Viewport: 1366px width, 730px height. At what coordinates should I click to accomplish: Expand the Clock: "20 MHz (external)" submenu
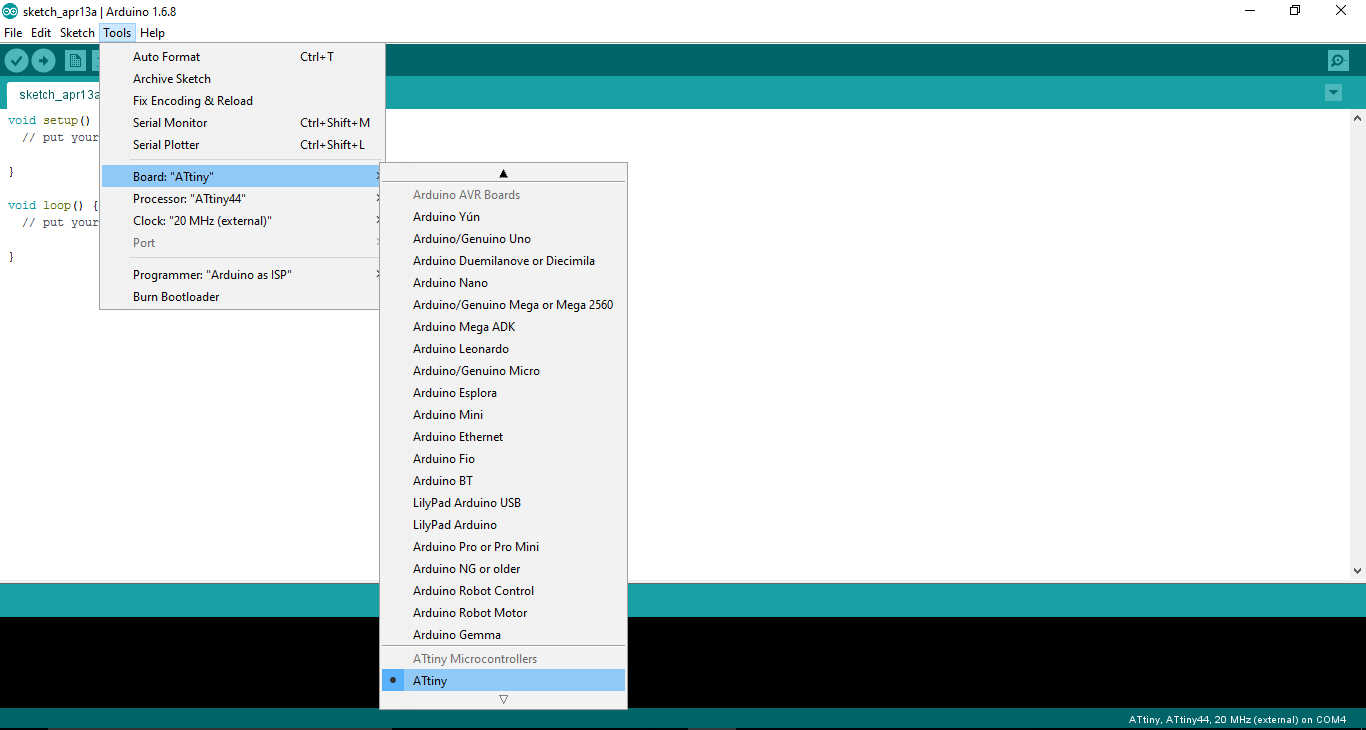242,221
